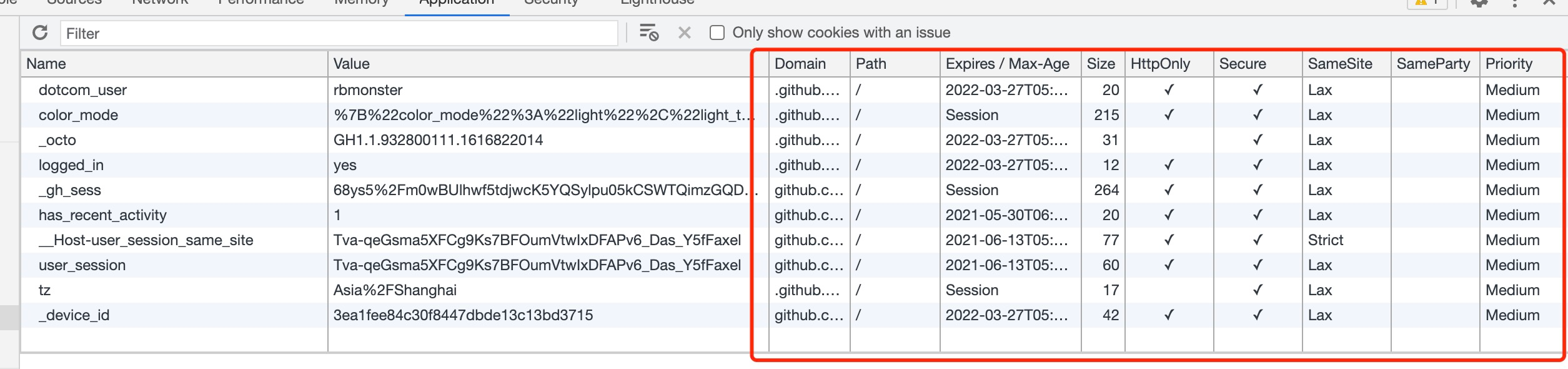Click the value 3ea1fee84c30f8447dbde13c13bd3715

point(463,315)
